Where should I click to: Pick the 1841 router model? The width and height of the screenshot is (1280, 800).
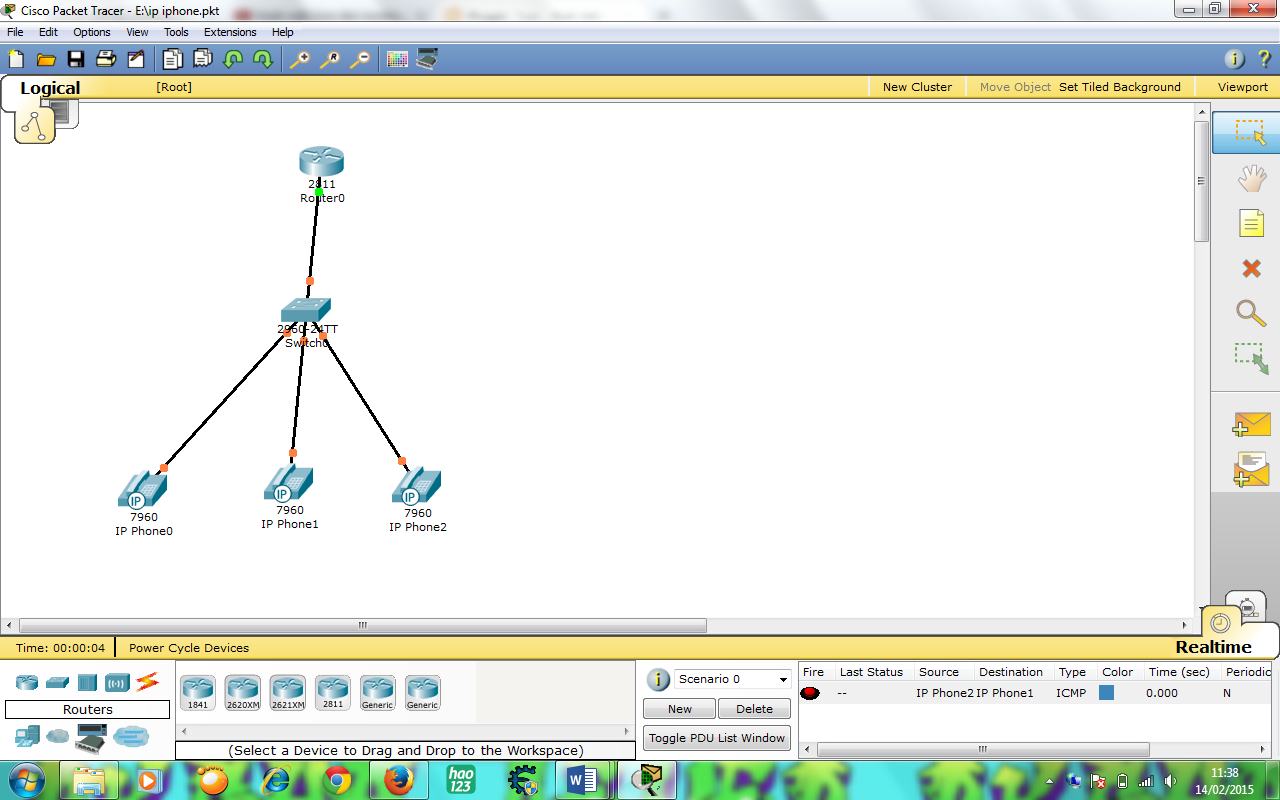coord(197,692)
